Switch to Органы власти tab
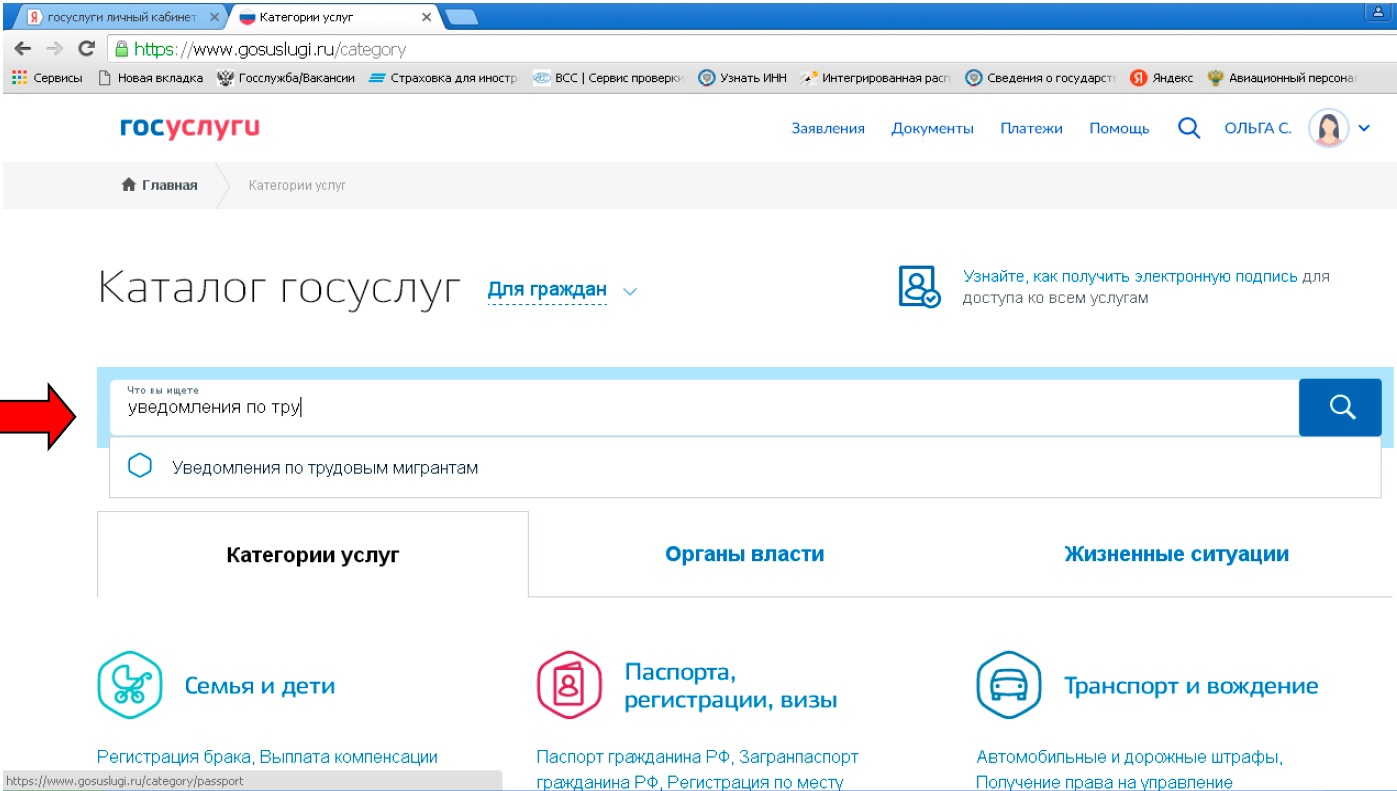Image resolution: width=1397 pixels, height=791 pixels. 745,554
